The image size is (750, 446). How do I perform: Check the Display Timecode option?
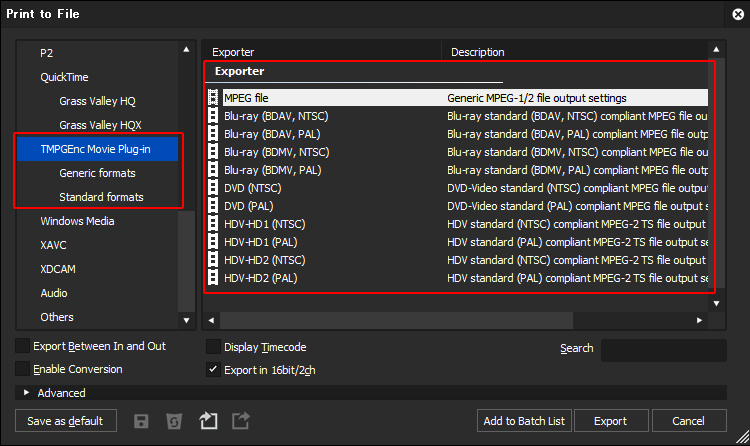tap(213, 346)
